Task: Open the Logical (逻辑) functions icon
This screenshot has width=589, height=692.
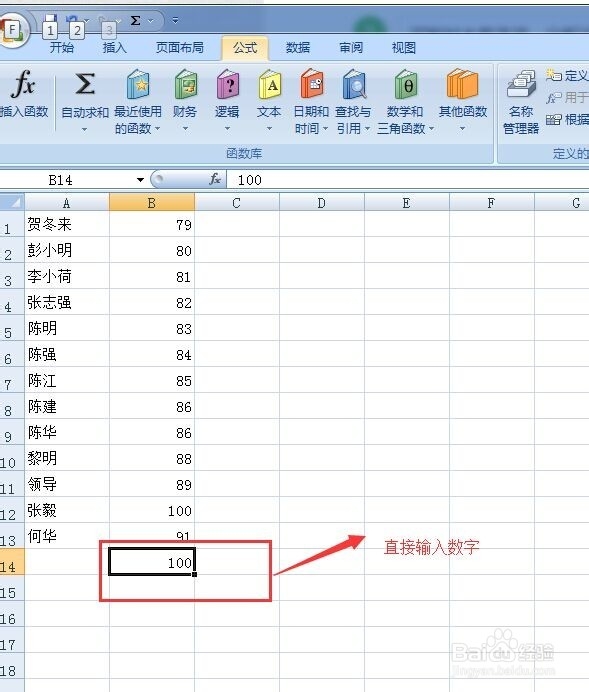Action: [x=228, y=84]
